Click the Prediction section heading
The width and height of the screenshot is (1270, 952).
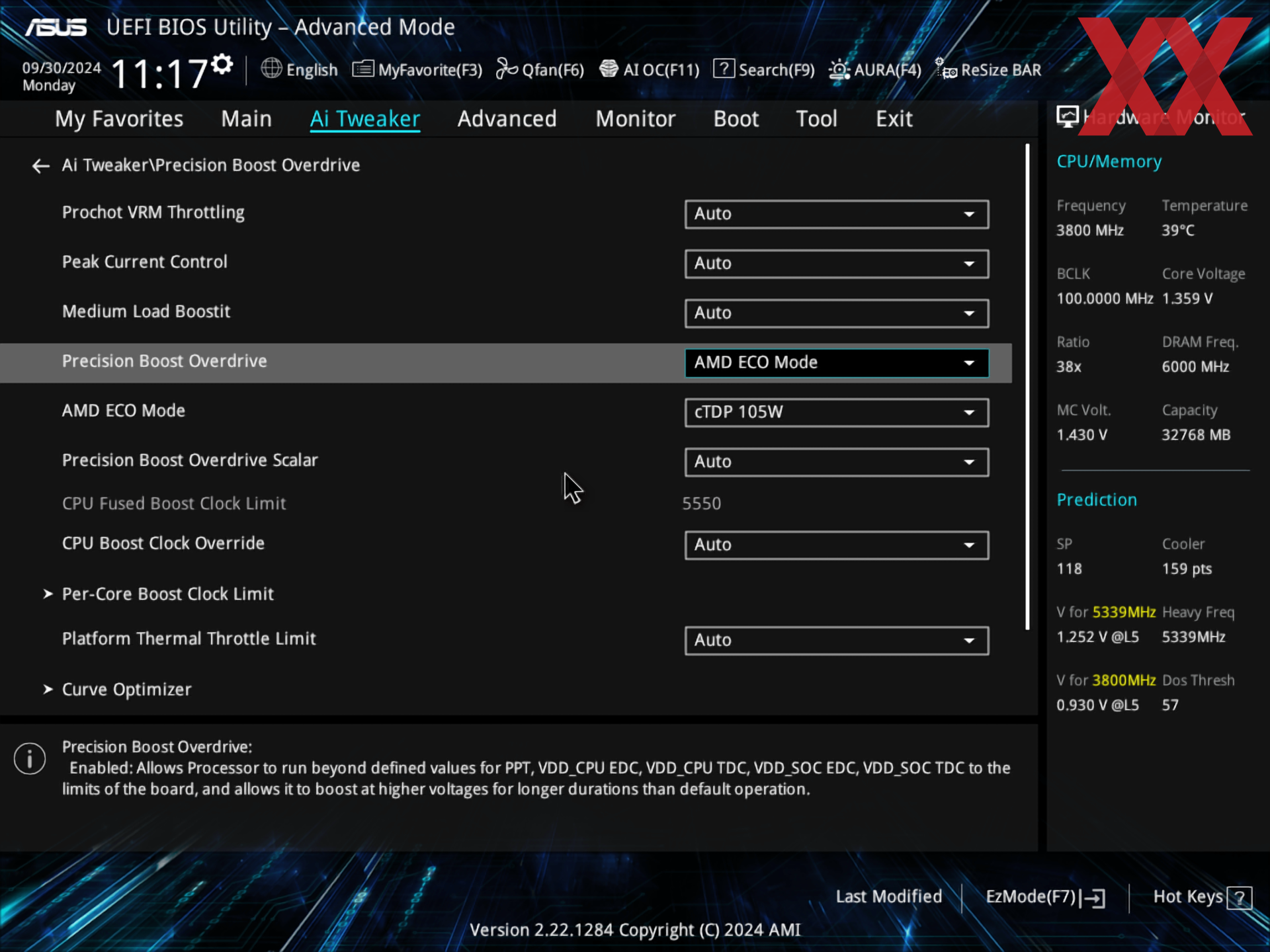[x=1097, y=500]
